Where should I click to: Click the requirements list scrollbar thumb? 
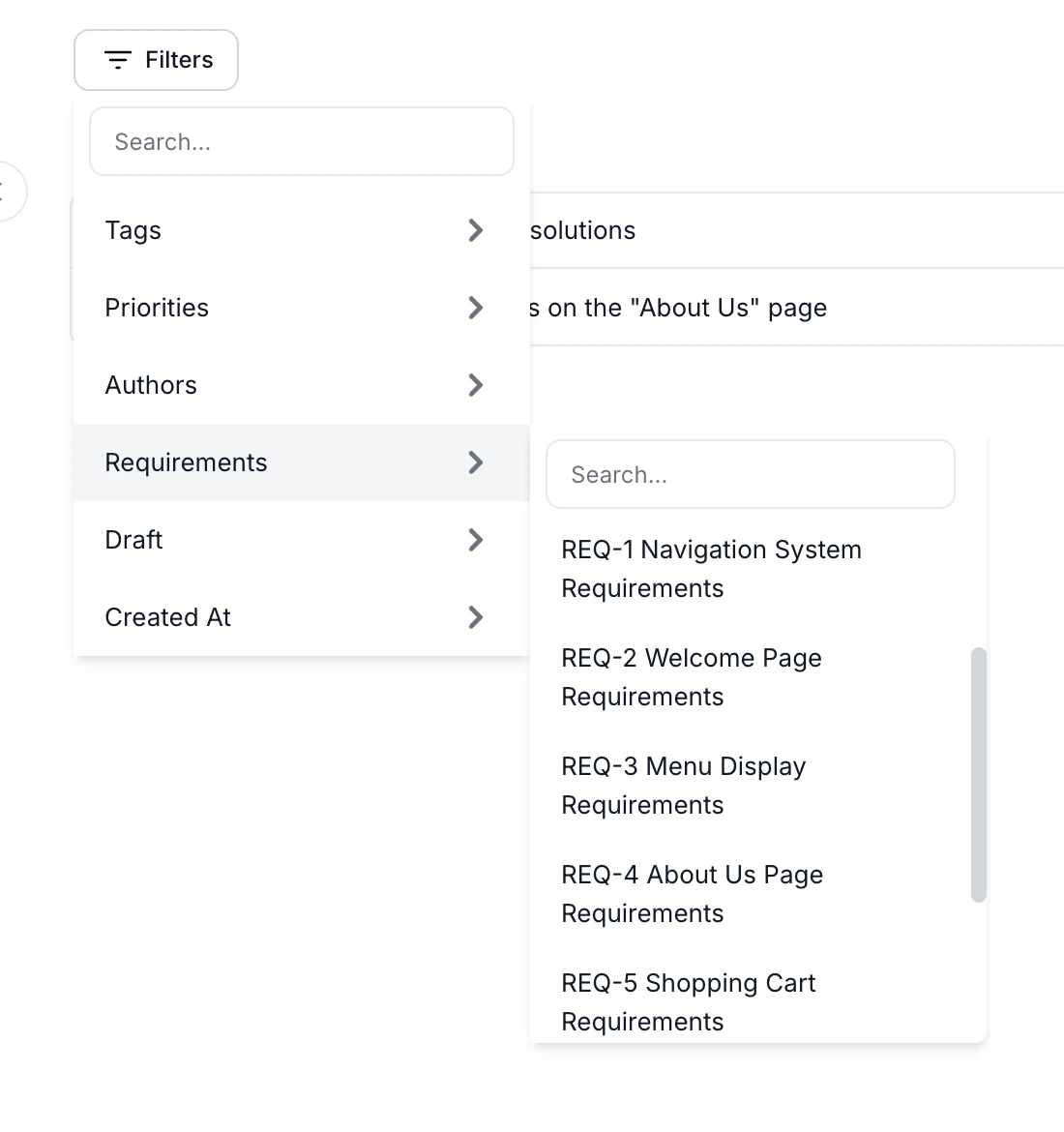pos(978,775)
